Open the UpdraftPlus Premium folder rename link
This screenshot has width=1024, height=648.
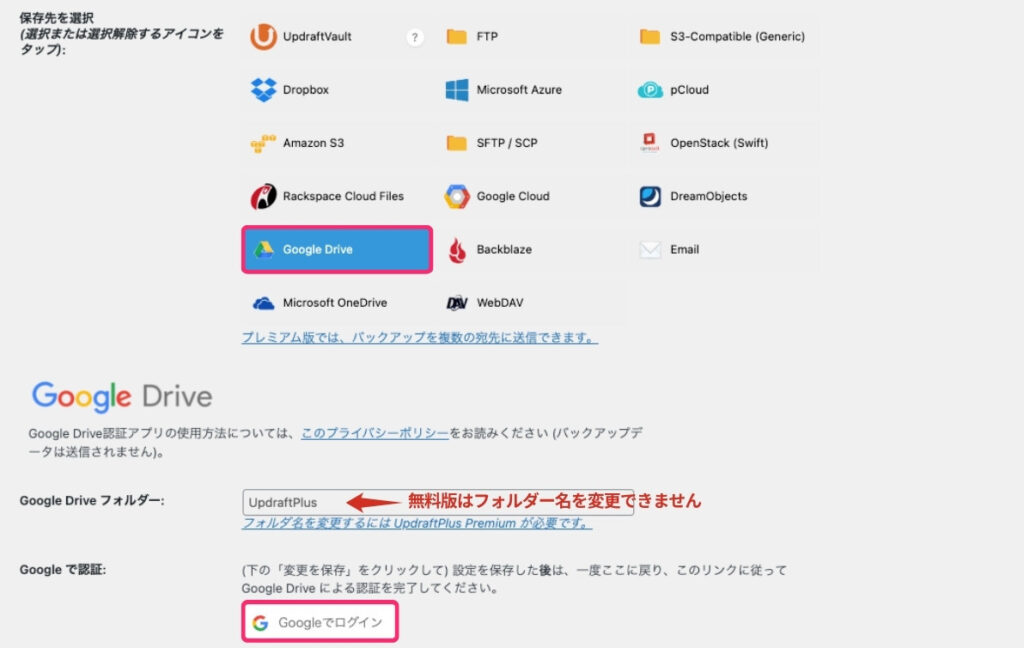[x=417, y=523]
